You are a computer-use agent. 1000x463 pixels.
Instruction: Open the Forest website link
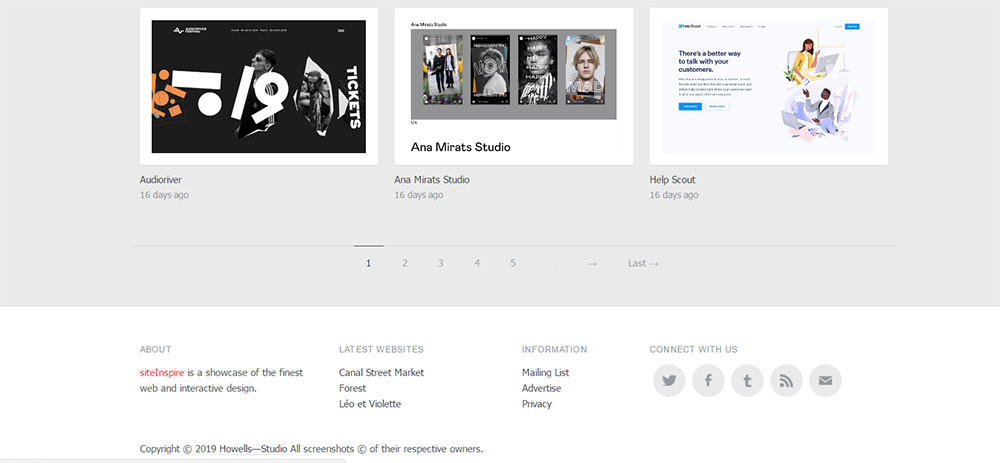(352, 388)
